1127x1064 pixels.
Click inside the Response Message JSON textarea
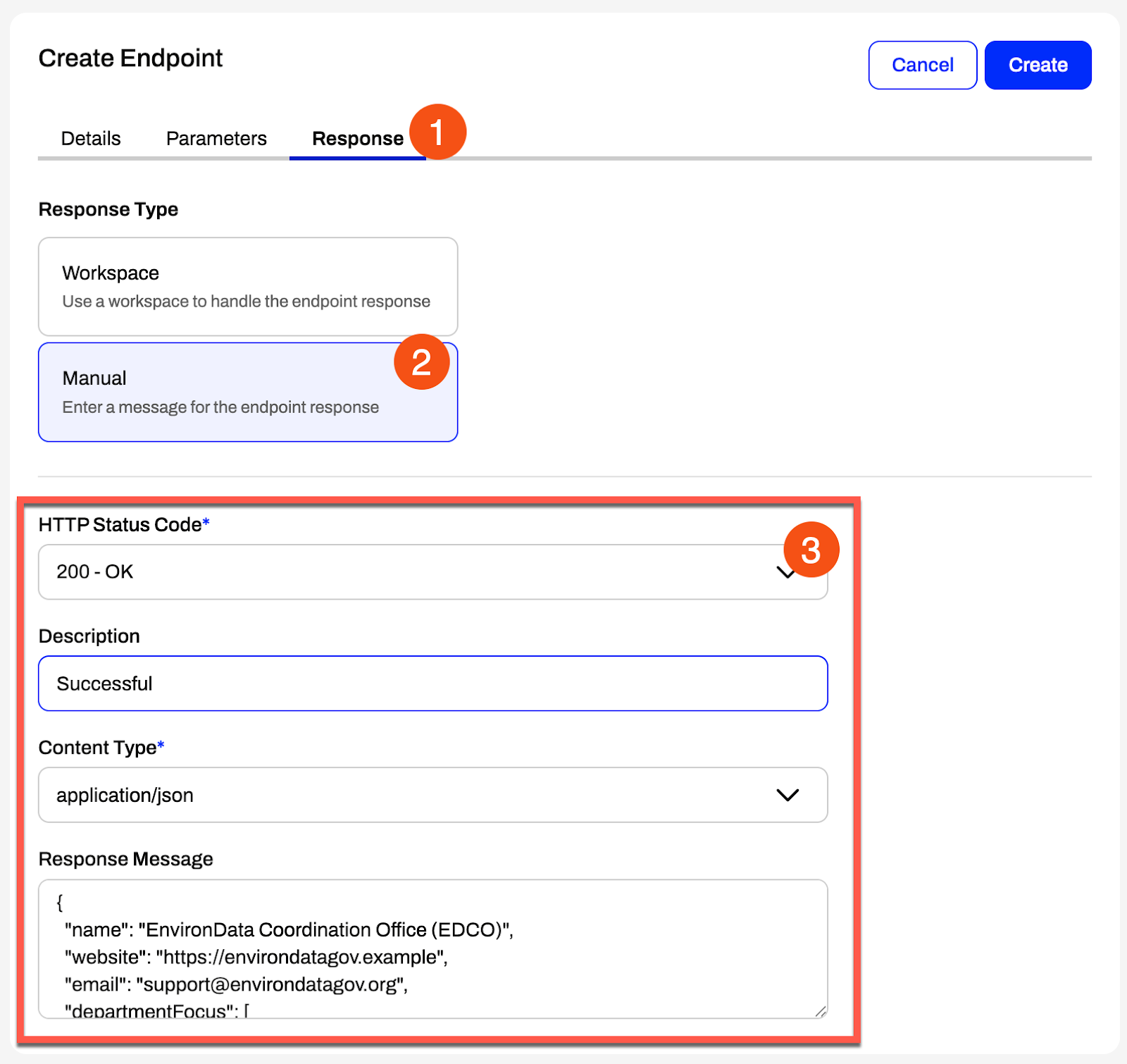432,948
